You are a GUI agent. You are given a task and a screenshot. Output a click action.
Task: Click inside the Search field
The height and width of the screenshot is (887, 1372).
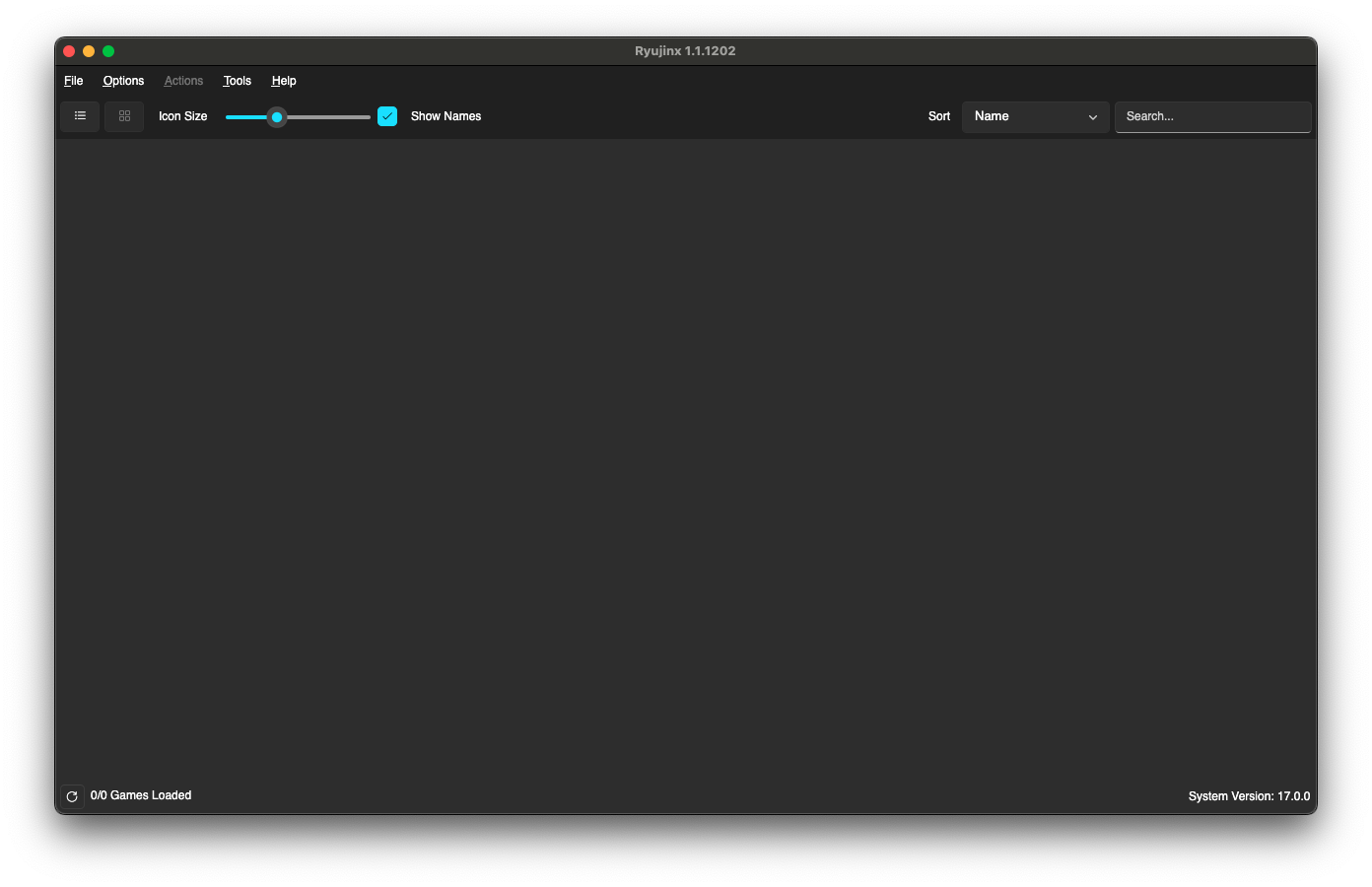[1212, 116]
